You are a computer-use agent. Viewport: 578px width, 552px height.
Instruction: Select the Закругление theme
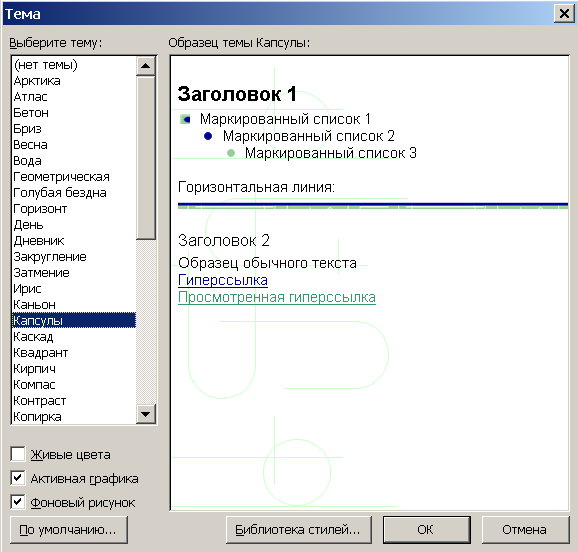click(74, 257)
